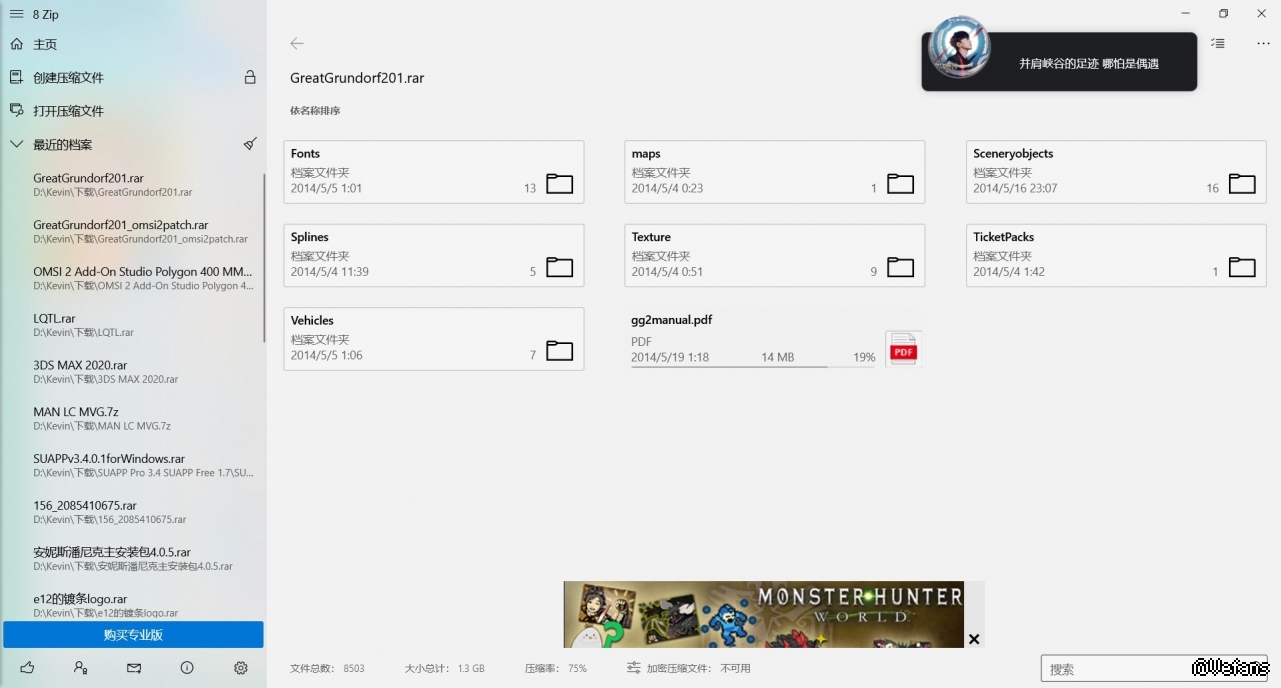Click the 加密压缩文件 settings slider icon
The width and height of the screenshot is (1281, 688).
tap(633, 668)
